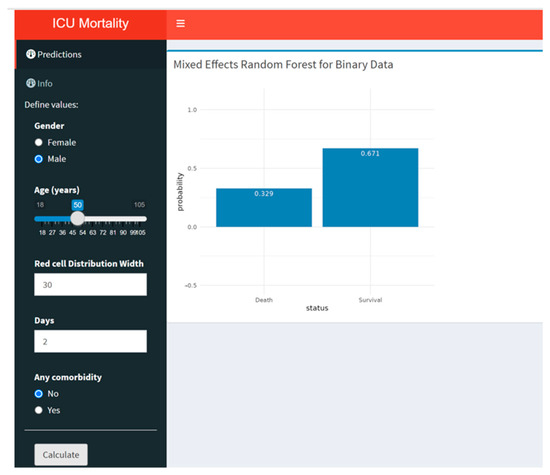Viewport: 550px width, 475px height.
Task: Click the Age slider handle
Action: 78,218
